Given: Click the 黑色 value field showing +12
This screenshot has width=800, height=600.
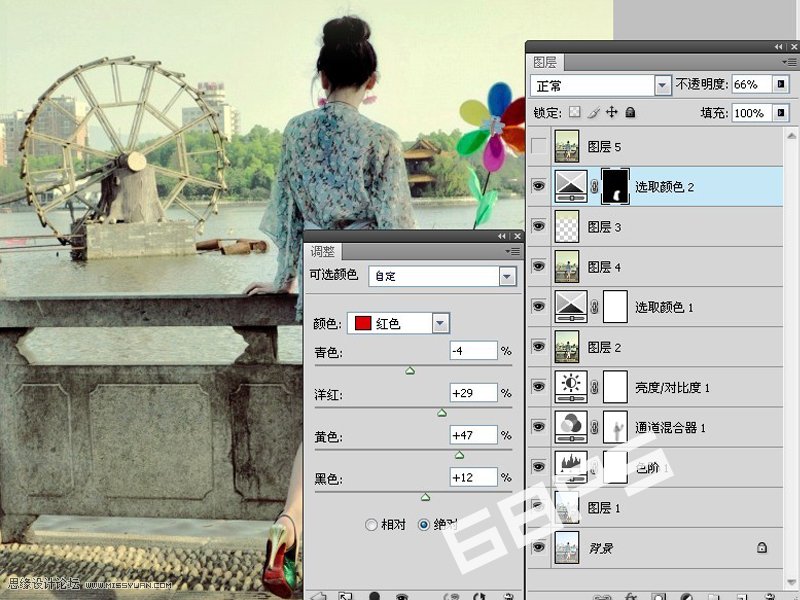Looking at the screenshot, I should tap(473, 477).
